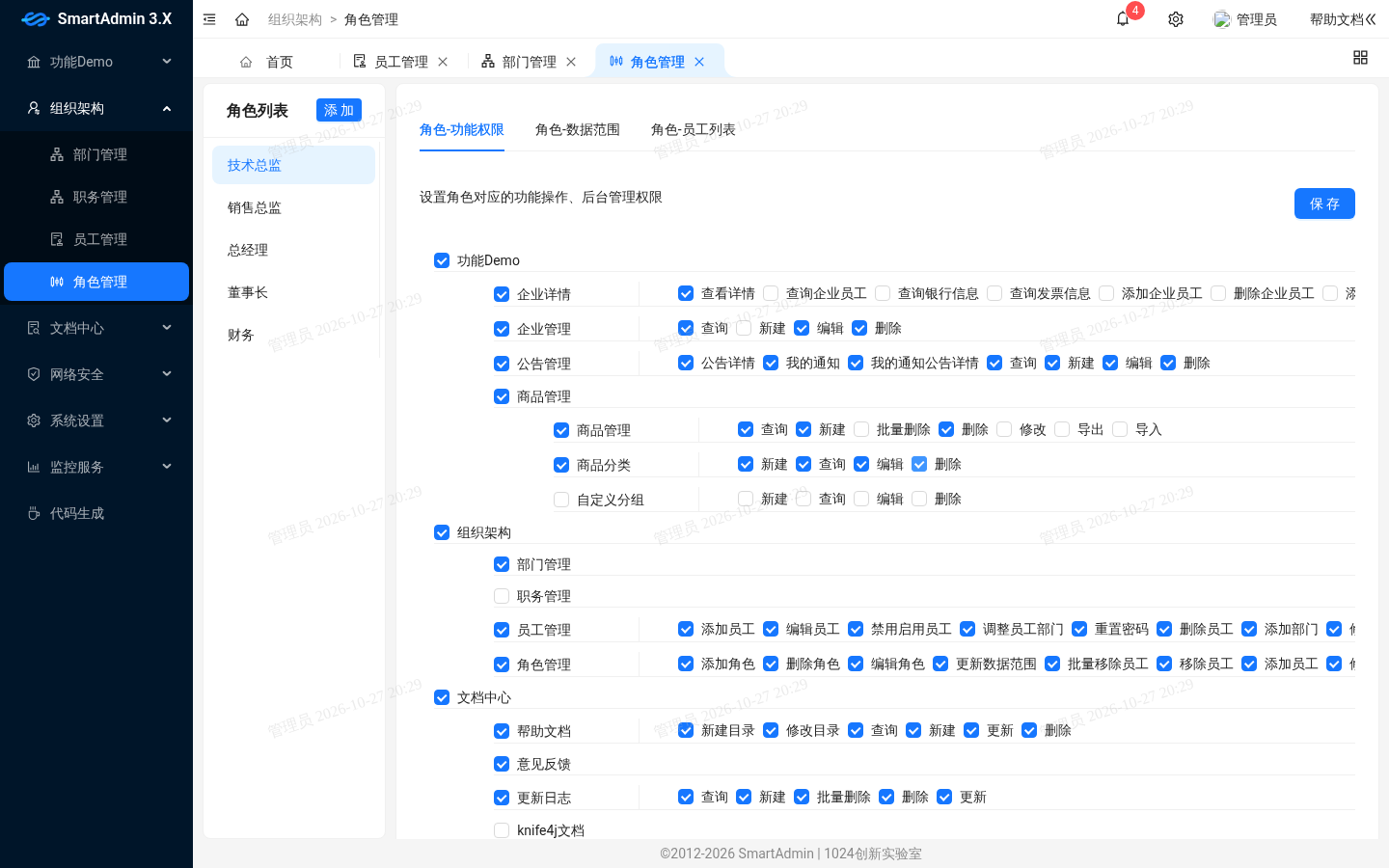Collapse the sidebar with the menu fold icon
This screenshot has height=868, width=1389.
[209, 19]
